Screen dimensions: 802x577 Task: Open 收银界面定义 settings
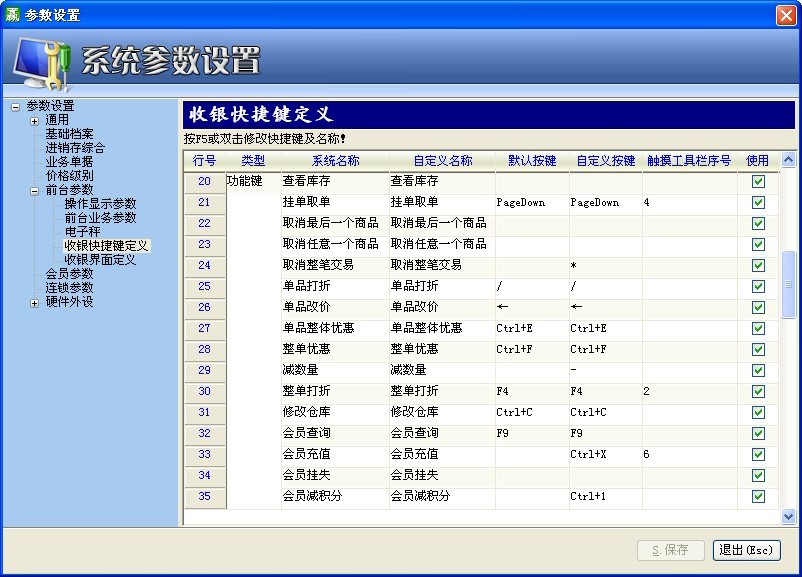100,259
